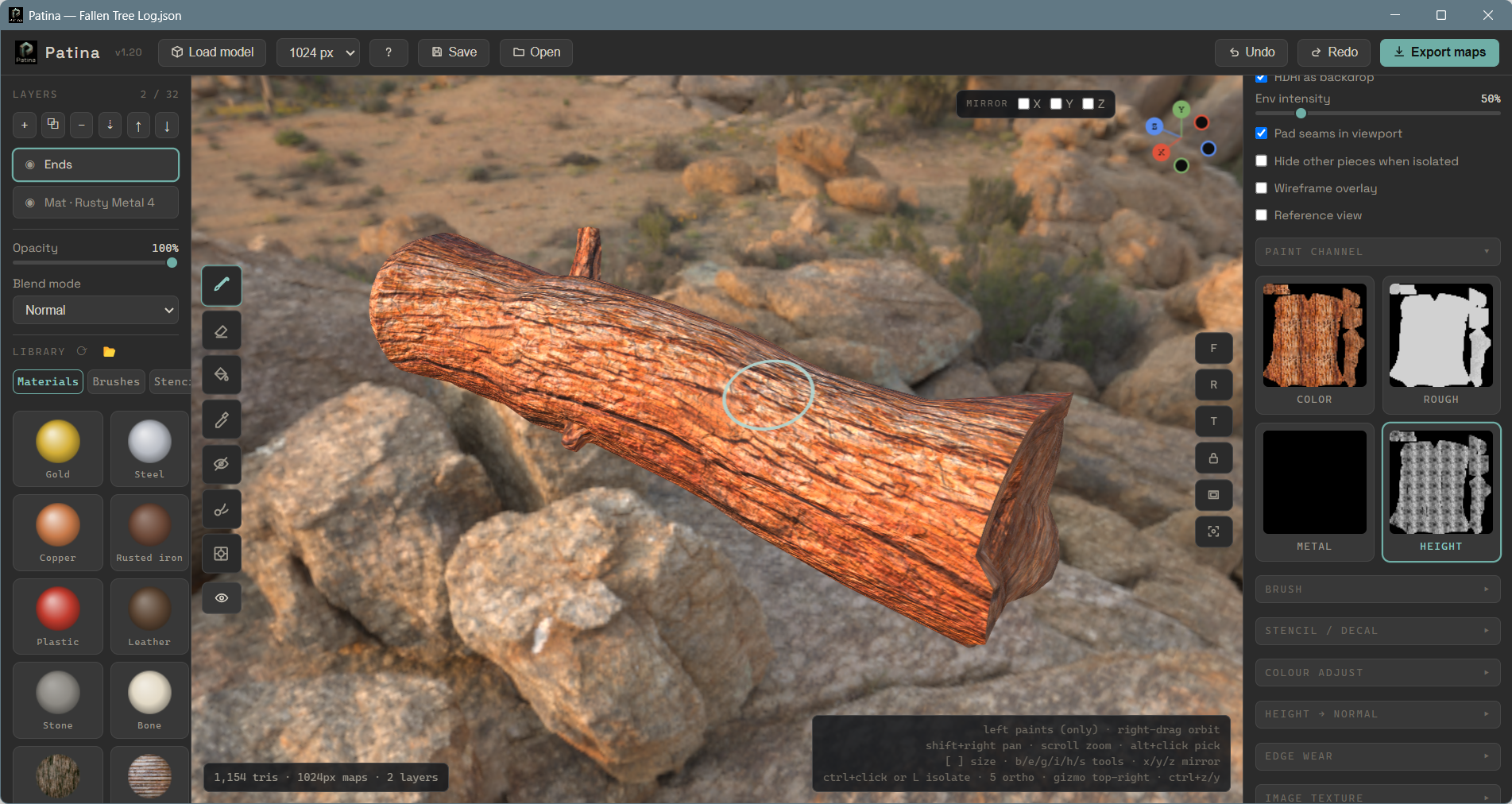Snap to Front view with F button

(x=1213, y=348)
